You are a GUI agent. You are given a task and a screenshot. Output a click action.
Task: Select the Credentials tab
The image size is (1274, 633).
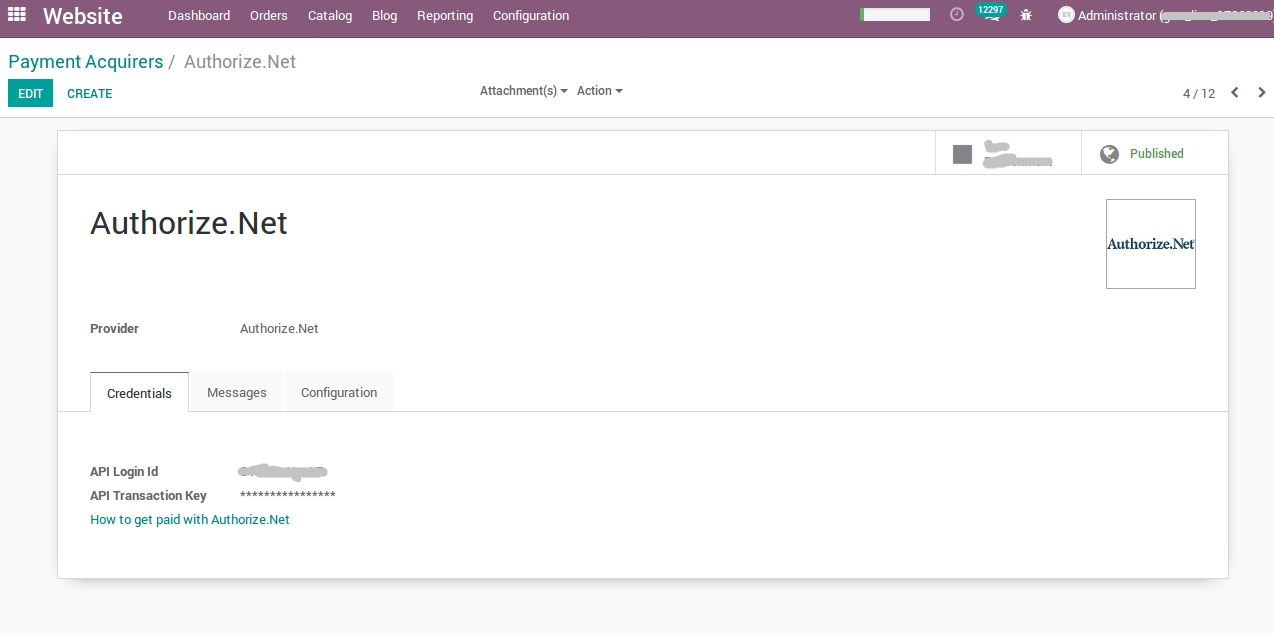139,393
